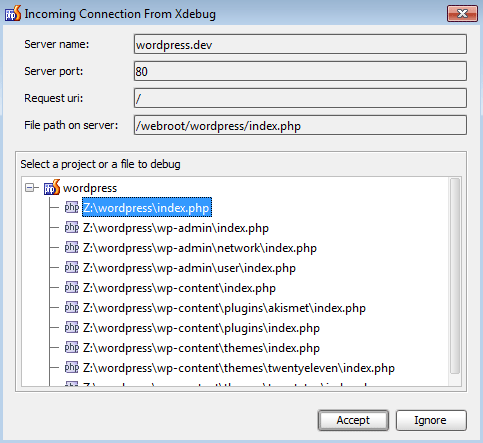
Task: Click php icon for wp-content\index.php row
Action: click(72, 288)
